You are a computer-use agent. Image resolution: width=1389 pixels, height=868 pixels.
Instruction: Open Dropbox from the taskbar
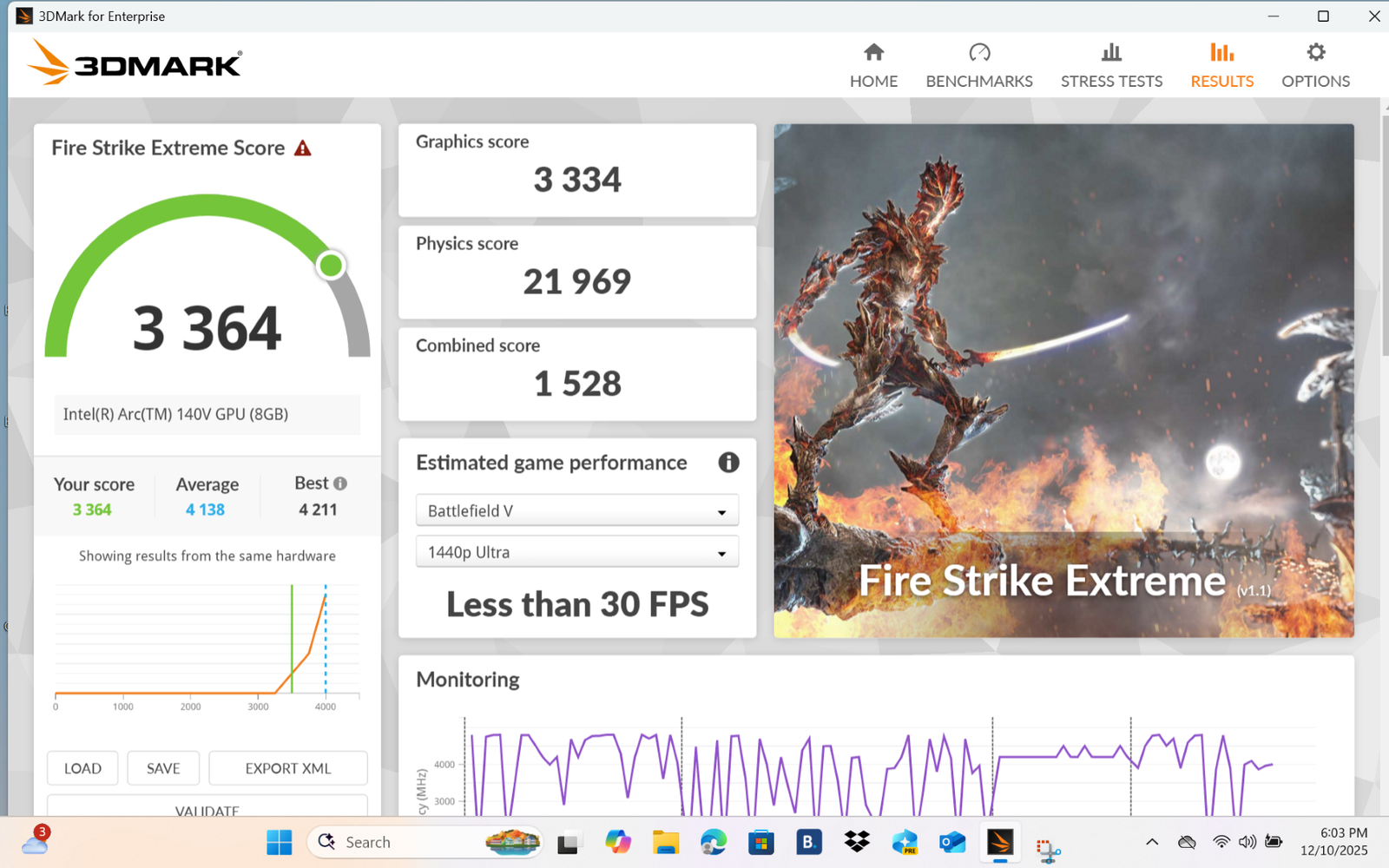[857, 842]
